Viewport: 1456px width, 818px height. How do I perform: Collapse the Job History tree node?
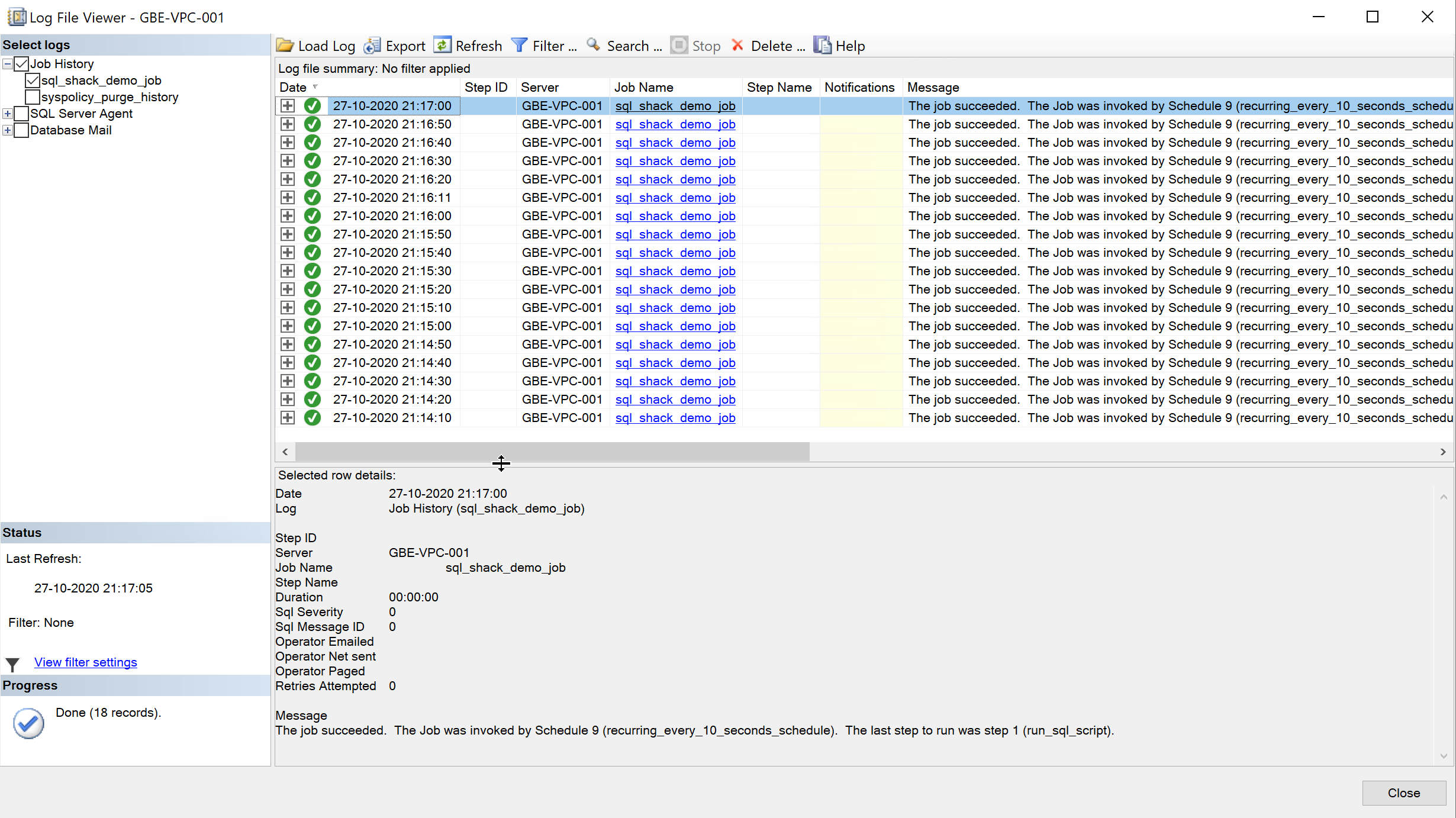tap(8, 64)
